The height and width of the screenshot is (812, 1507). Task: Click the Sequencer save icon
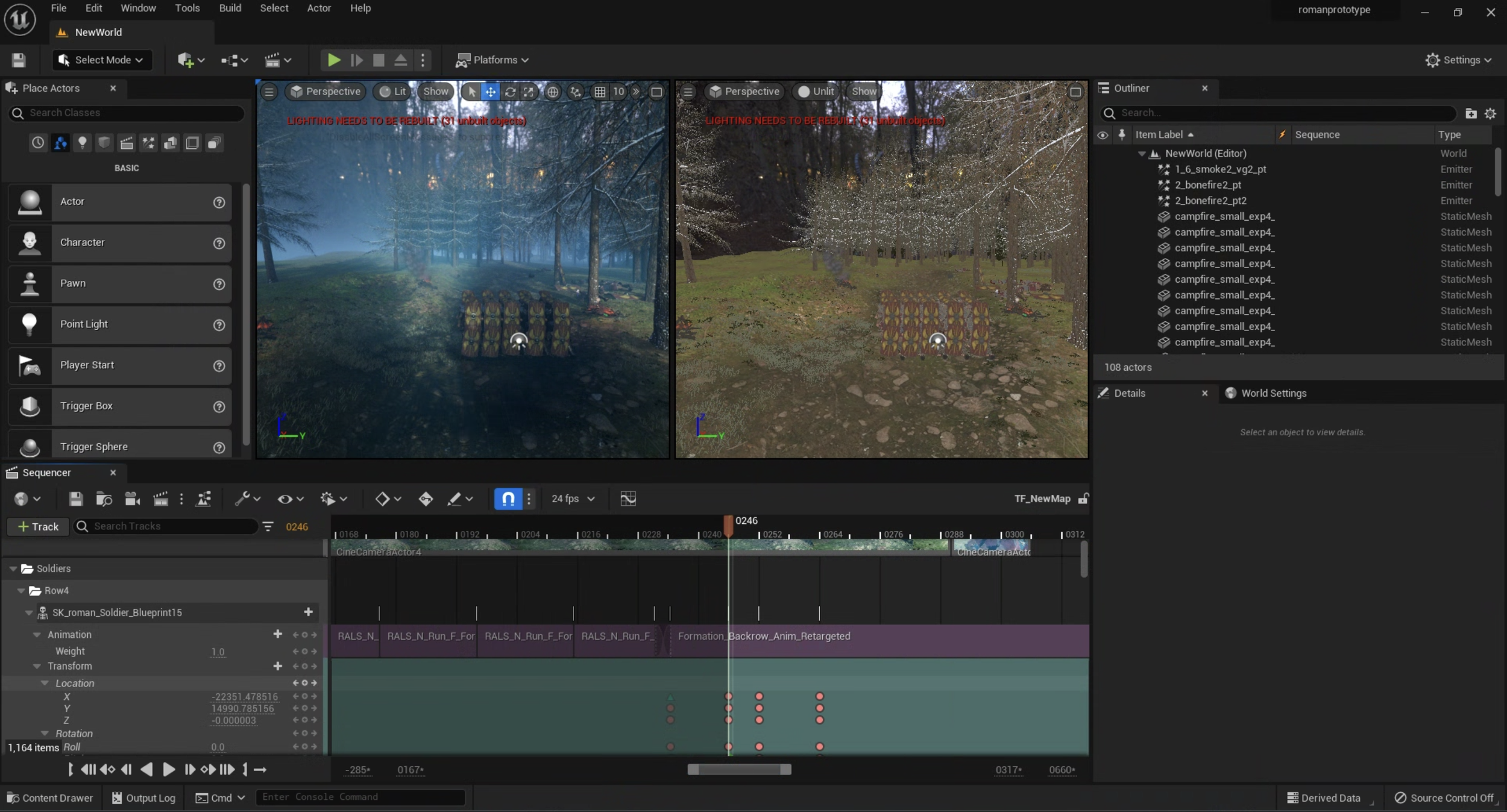[x=75, y=499]
